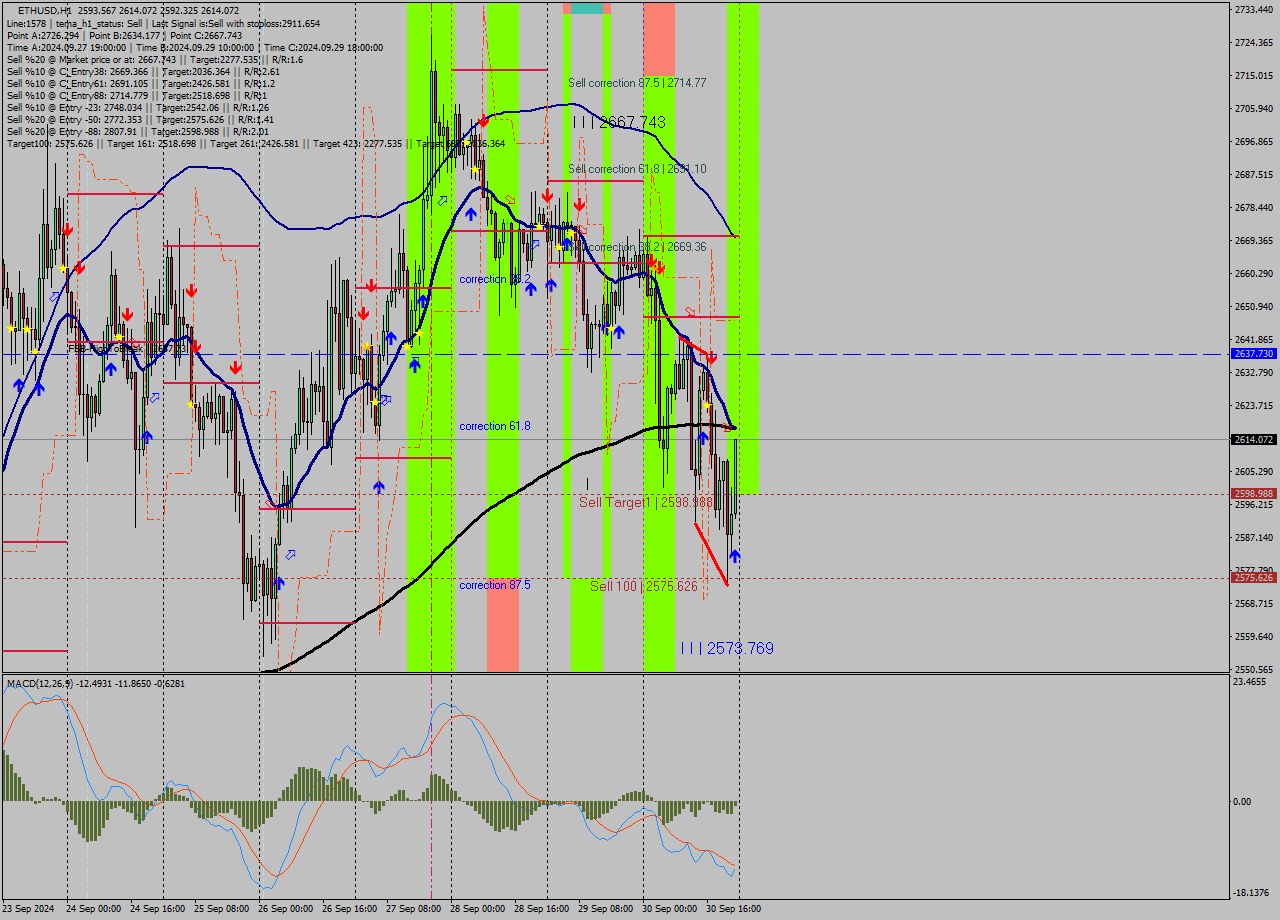This screenshot has width=1280, height=920.
Task: Click the '30 Sep 16:00' time axis label
Action: 733,909
